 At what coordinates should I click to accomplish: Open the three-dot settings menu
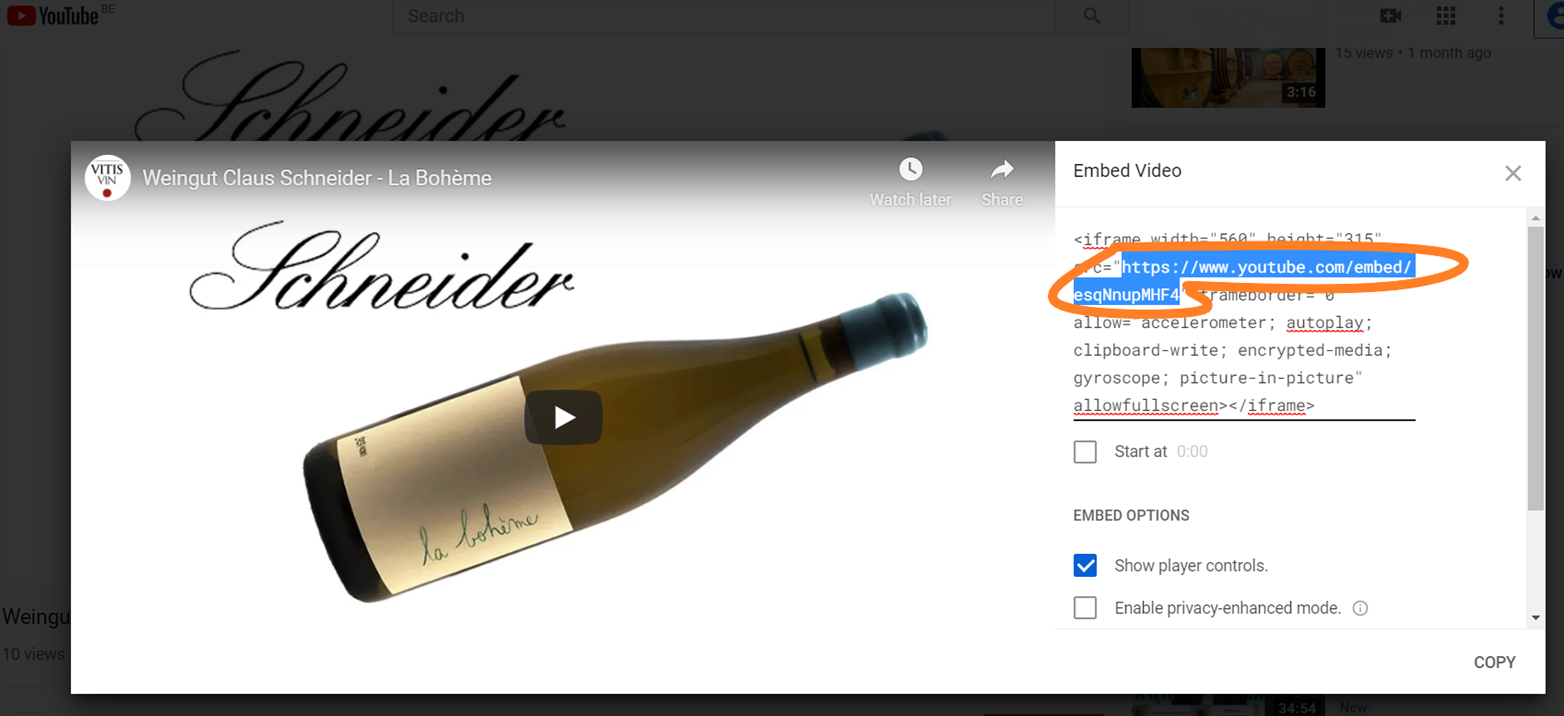click(1501, 16)
